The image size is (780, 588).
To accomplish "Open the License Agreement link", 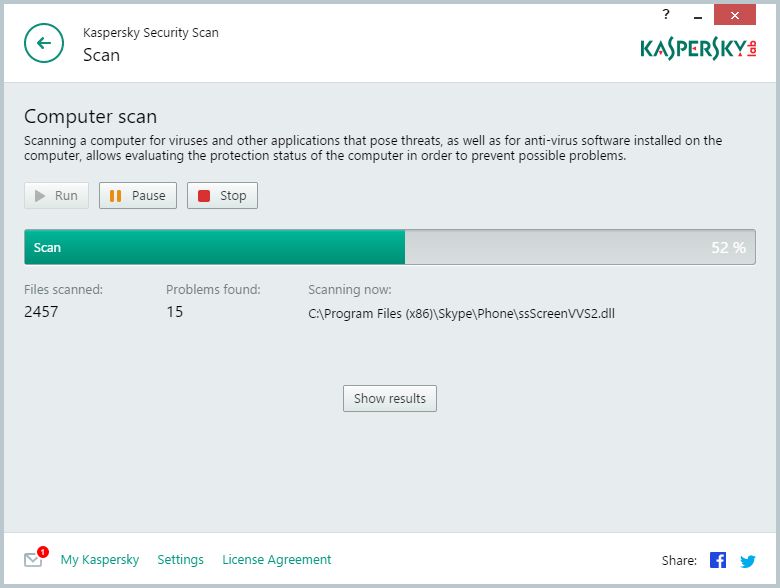I will coord(277,560).
